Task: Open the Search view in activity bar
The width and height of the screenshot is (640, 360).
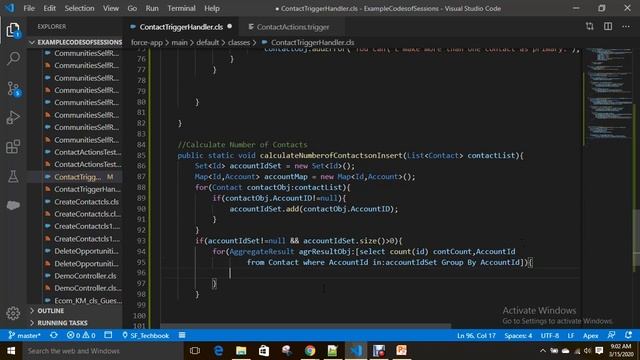Action: [13, 58]
